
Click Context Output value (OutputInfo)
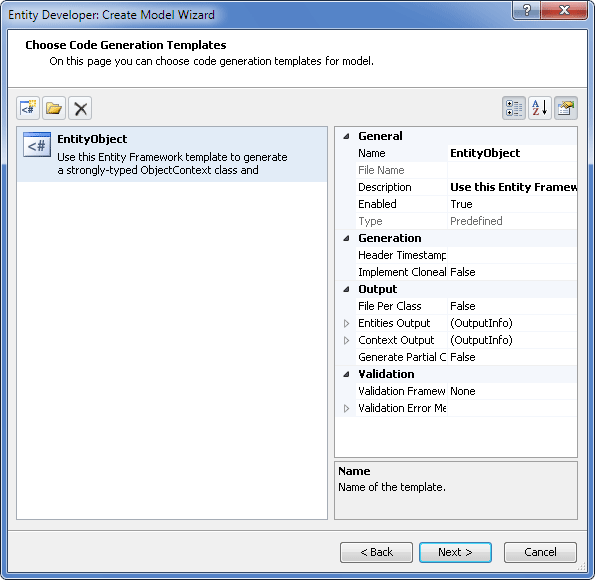512,340
